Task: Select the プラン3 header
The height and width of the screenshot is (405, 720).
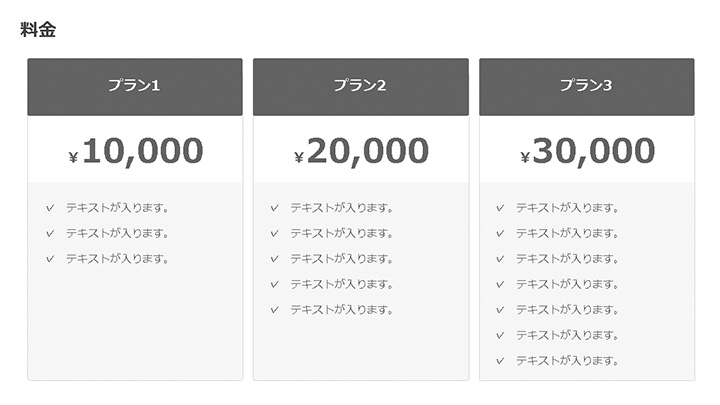Action: point(586,86)
